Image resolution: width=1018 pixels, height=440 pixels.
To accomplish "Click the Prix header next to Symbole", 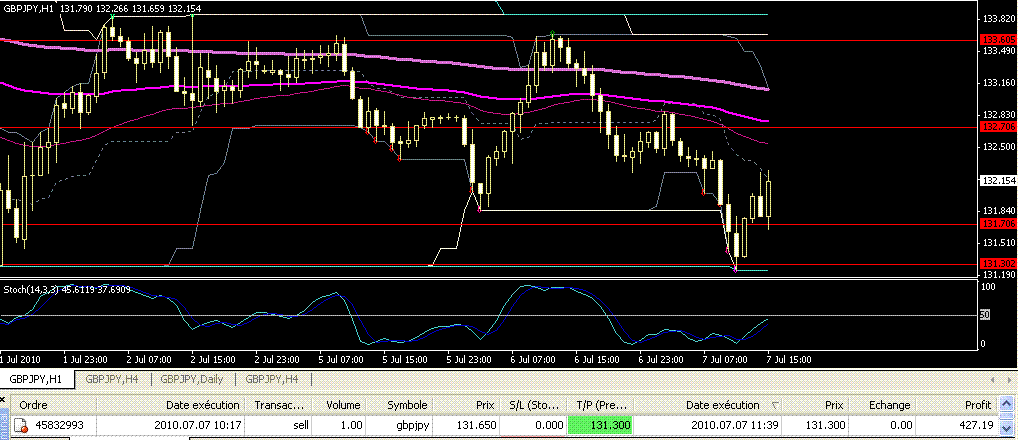I will 468,405.
